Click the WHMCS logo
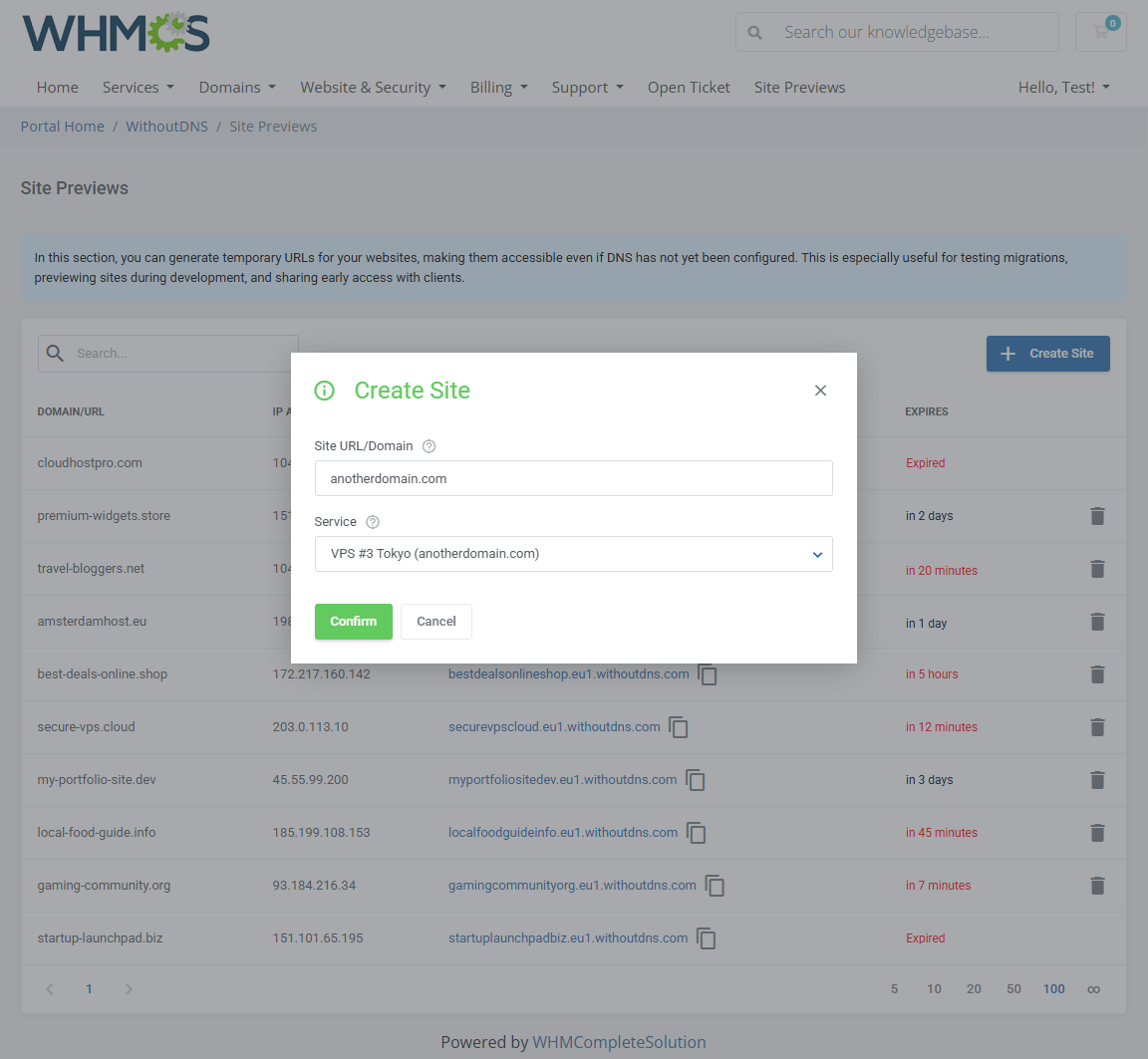The height and width of the screenshot is (1059, 1148). [x=115, y=32]
